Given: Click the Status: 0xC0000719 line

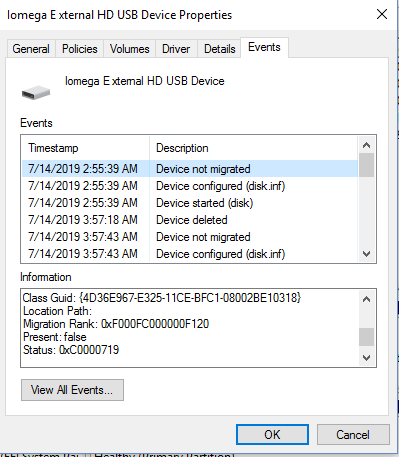Looking at the screenshot, I should tap(71, 350).
